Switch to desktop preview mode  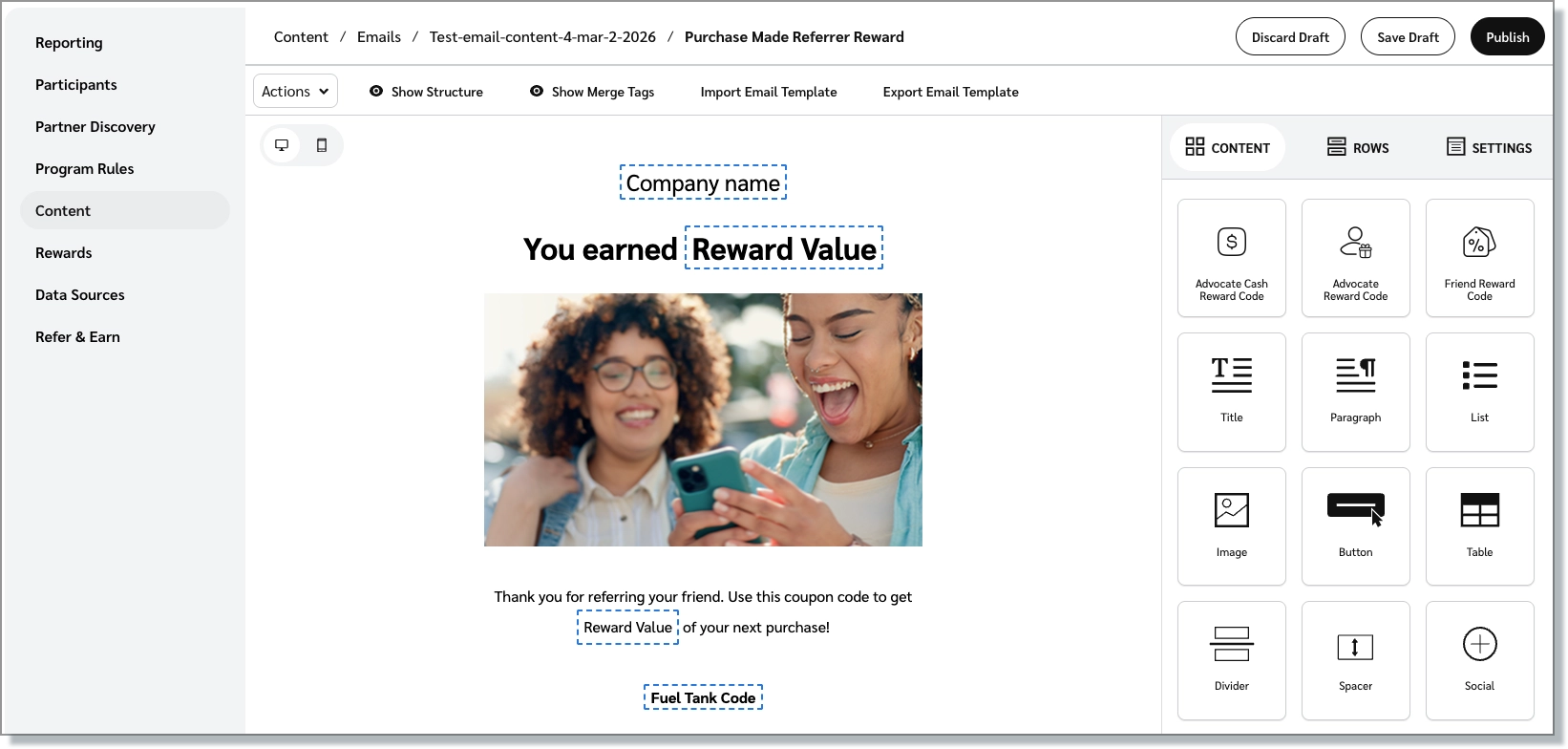282,145
